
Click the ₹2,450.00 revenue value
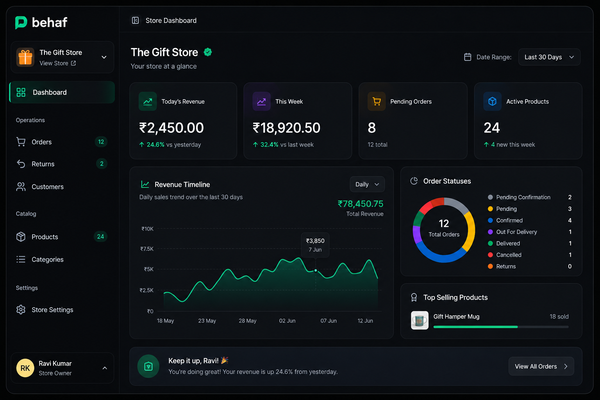point(171,128)
